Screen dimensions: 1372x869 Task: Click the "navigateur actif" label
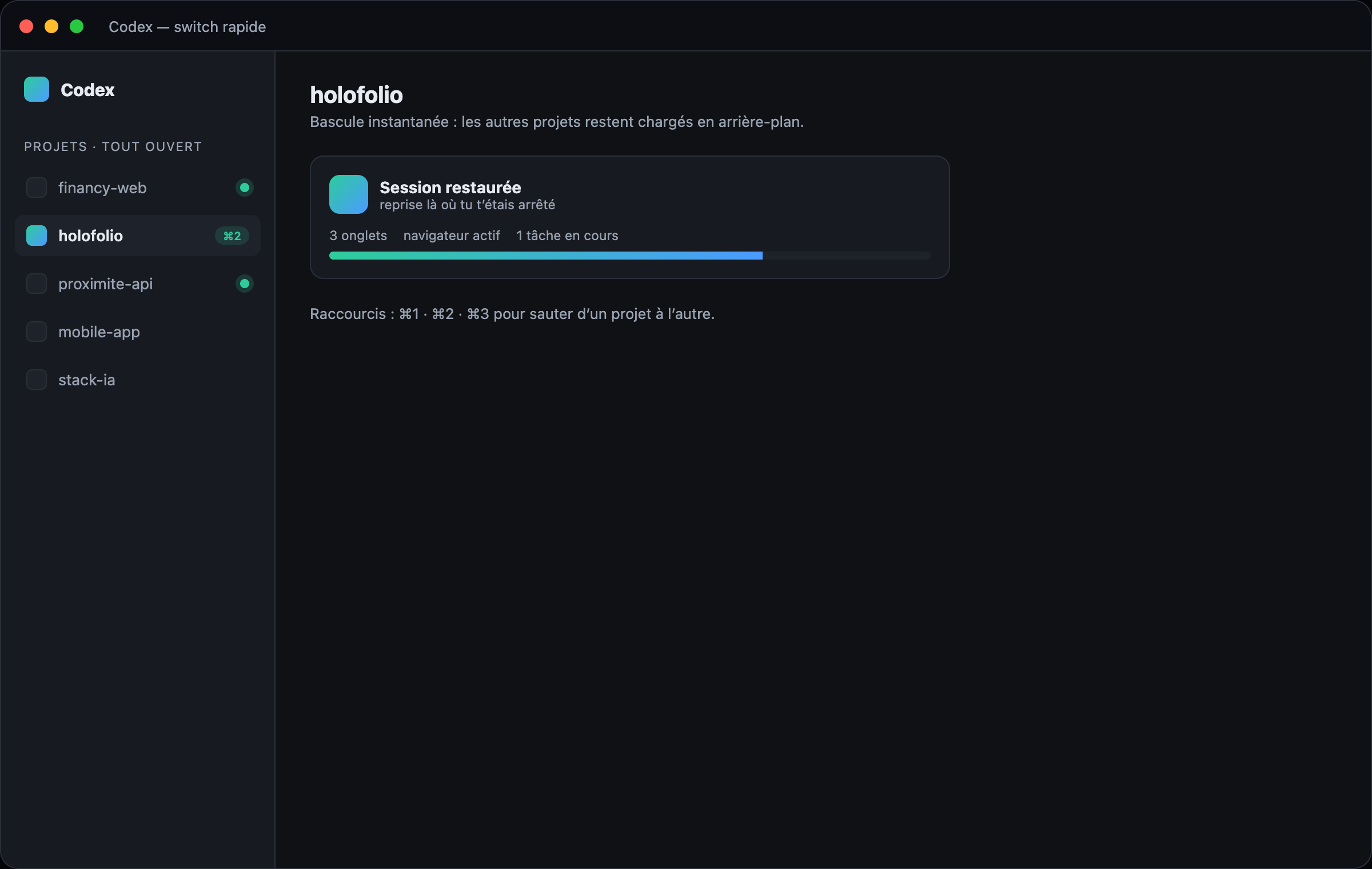(x=452, y=236)
